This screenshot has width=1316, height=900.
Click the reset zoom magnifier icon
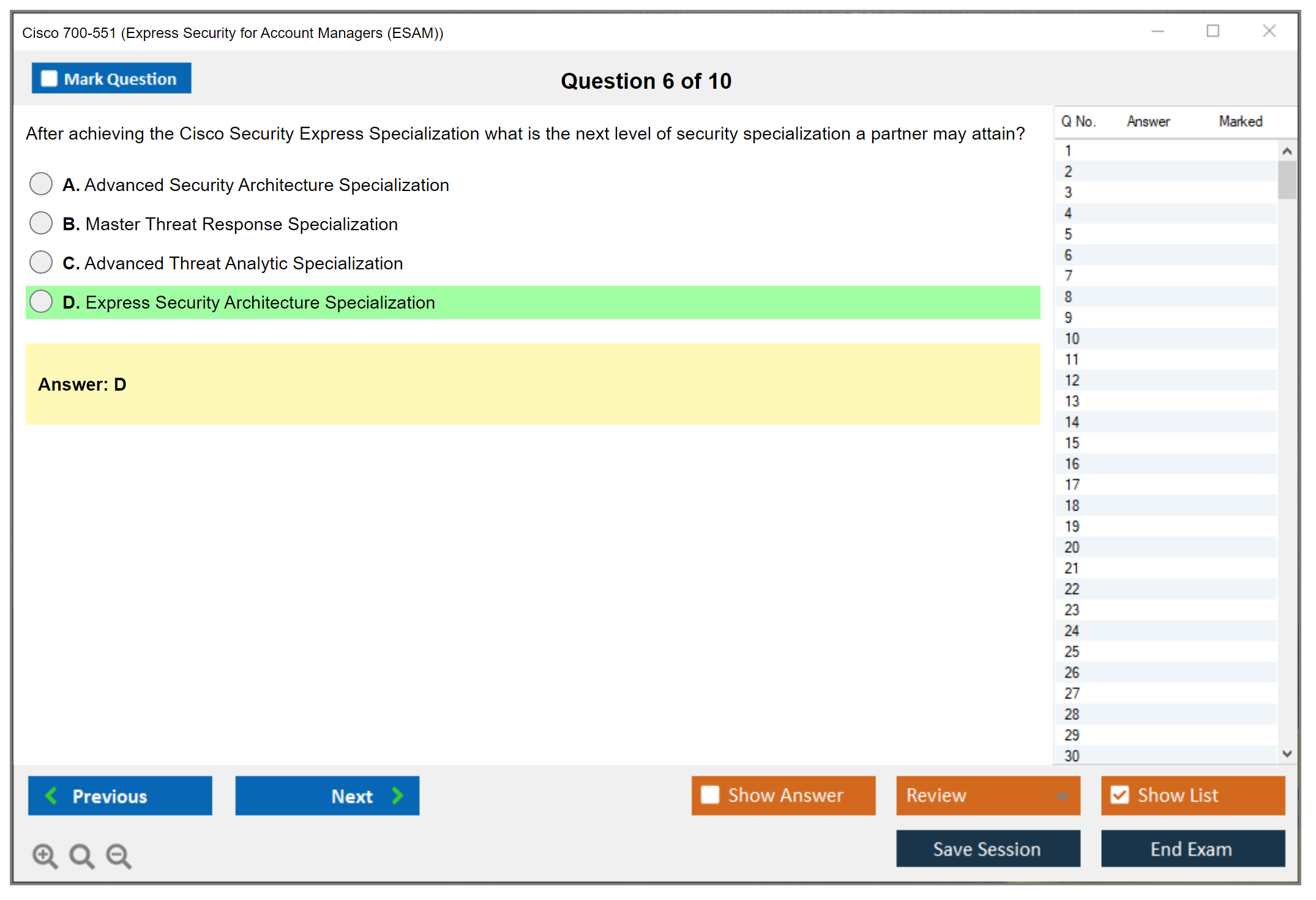click(81, 855)
